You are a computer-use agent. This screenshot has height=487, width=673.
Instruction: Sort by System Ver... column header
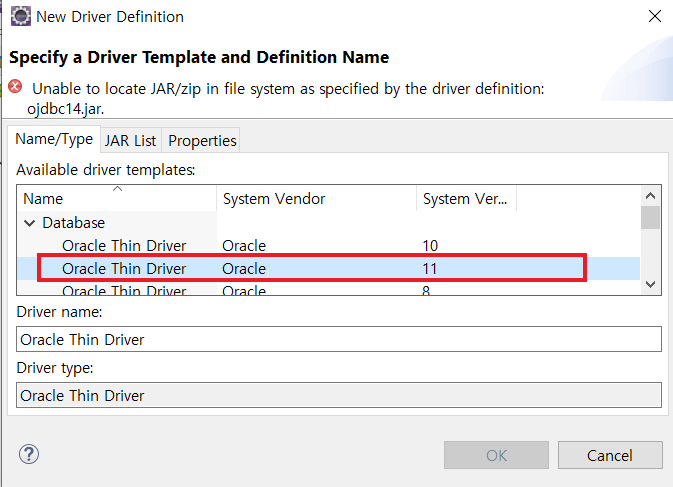466,199
